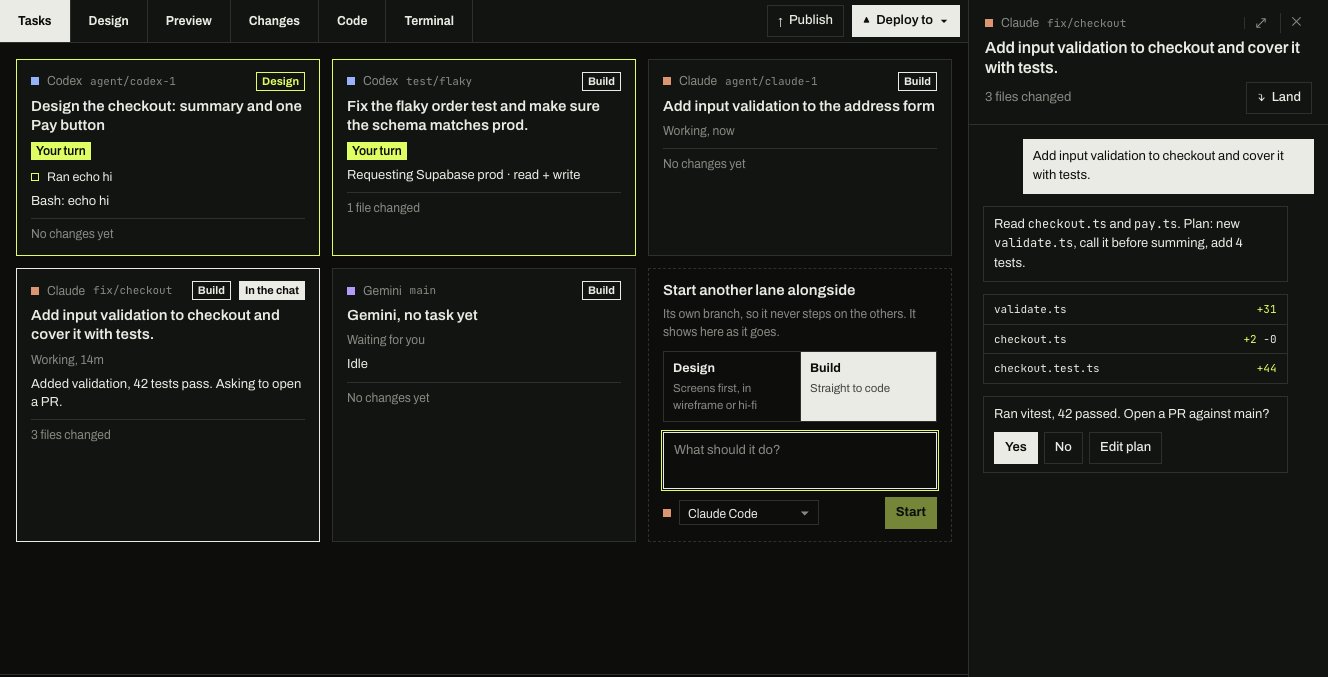Click 'Requesting Supabase prod · read + write'
The width and height of the screenshot is (1328, 677).
click(463, 175)
